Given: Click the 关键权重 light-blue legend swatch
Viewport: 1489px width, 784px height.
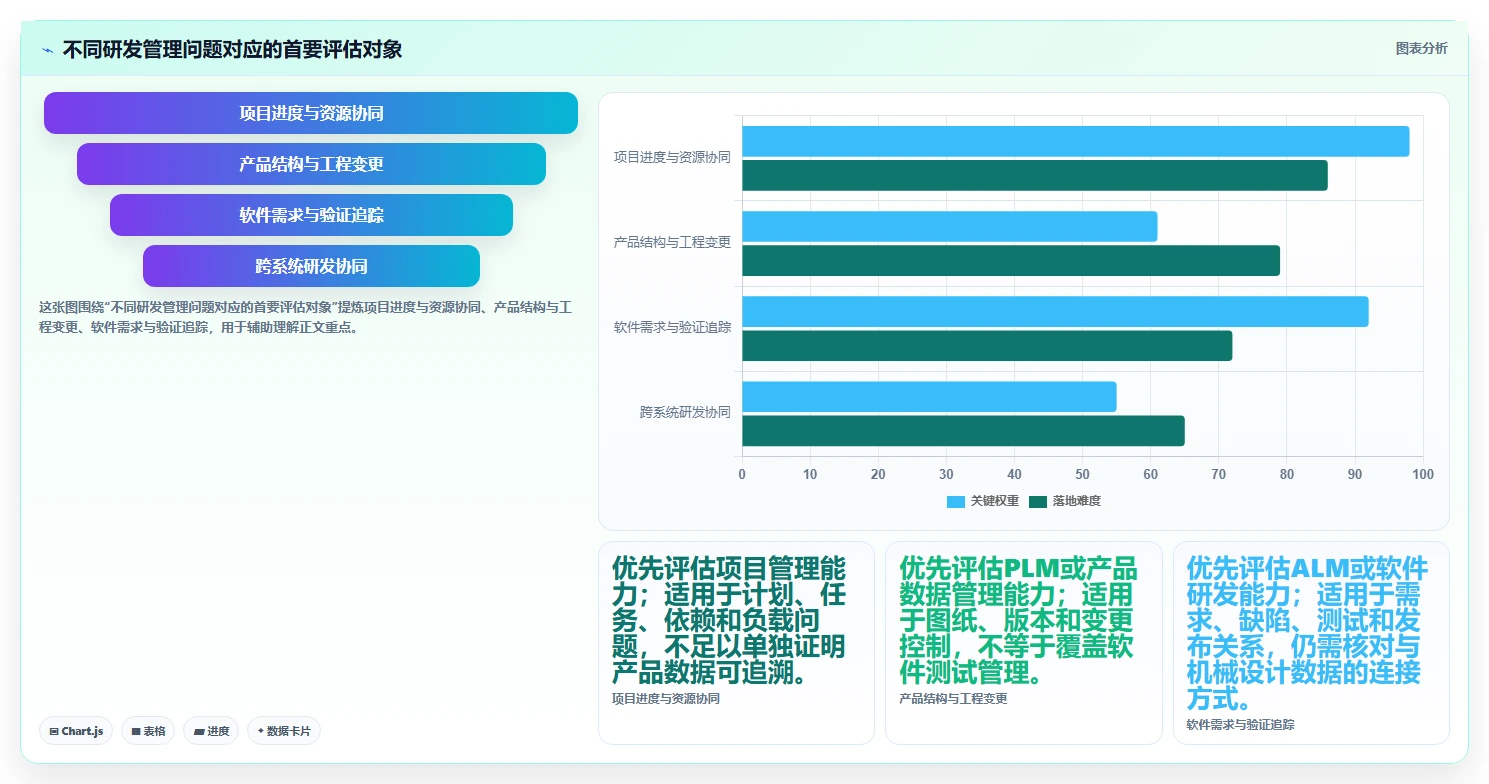Looking at the screenshot, I should (x=956, y=502).
